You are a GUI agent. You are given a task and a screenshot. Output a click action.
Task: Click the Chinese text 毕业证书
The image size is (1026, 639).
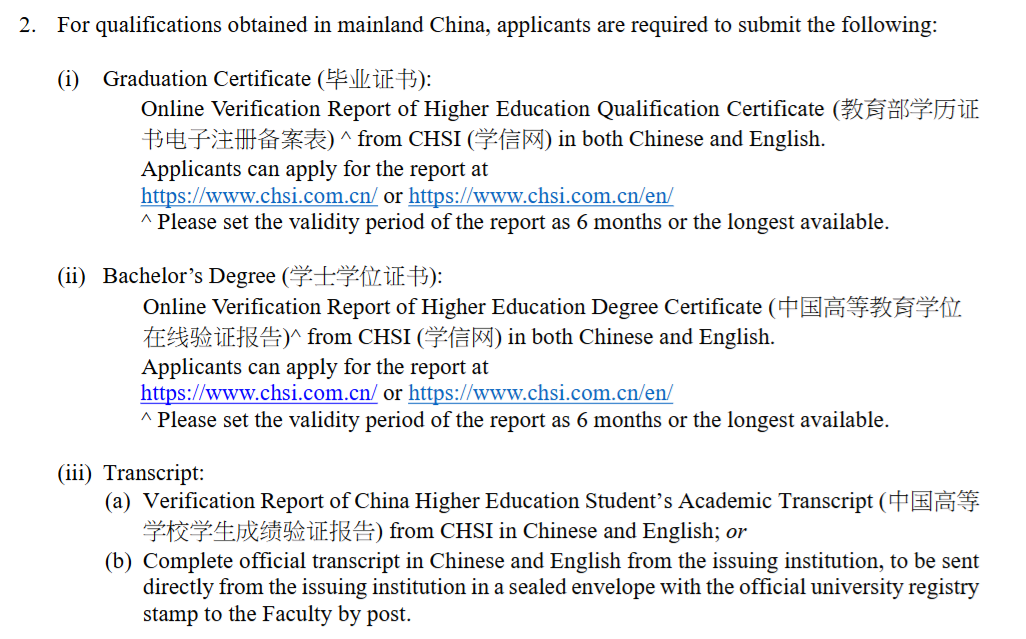[370, 79]
